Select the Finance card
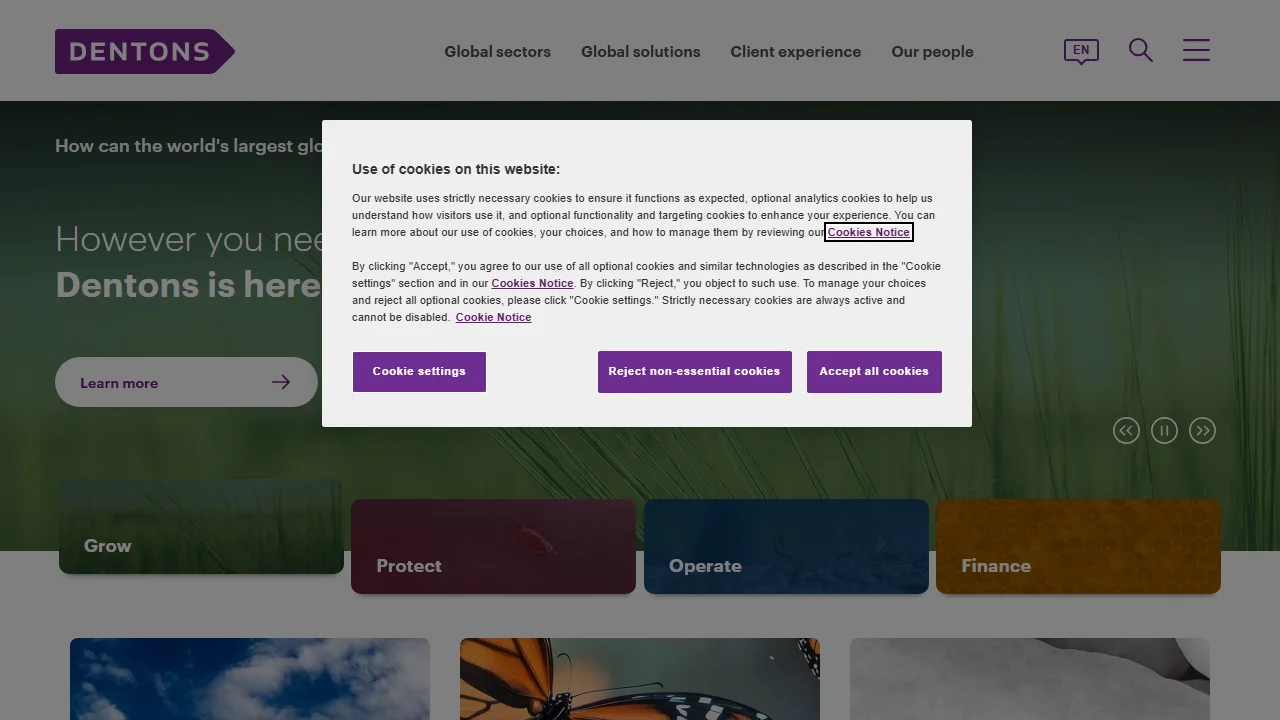The width and height of the screenshot is (1280, 720). point(1078,546)
